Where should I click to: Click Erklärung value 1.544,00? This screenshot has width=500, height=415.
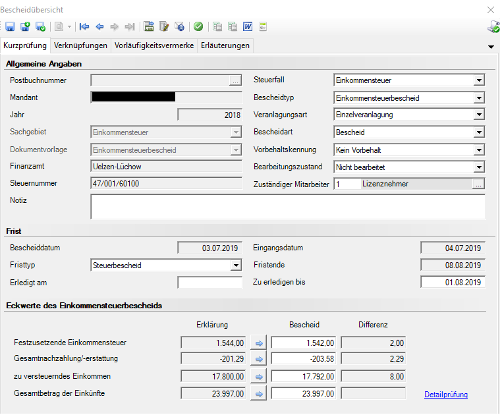click(x=213, y=343)
